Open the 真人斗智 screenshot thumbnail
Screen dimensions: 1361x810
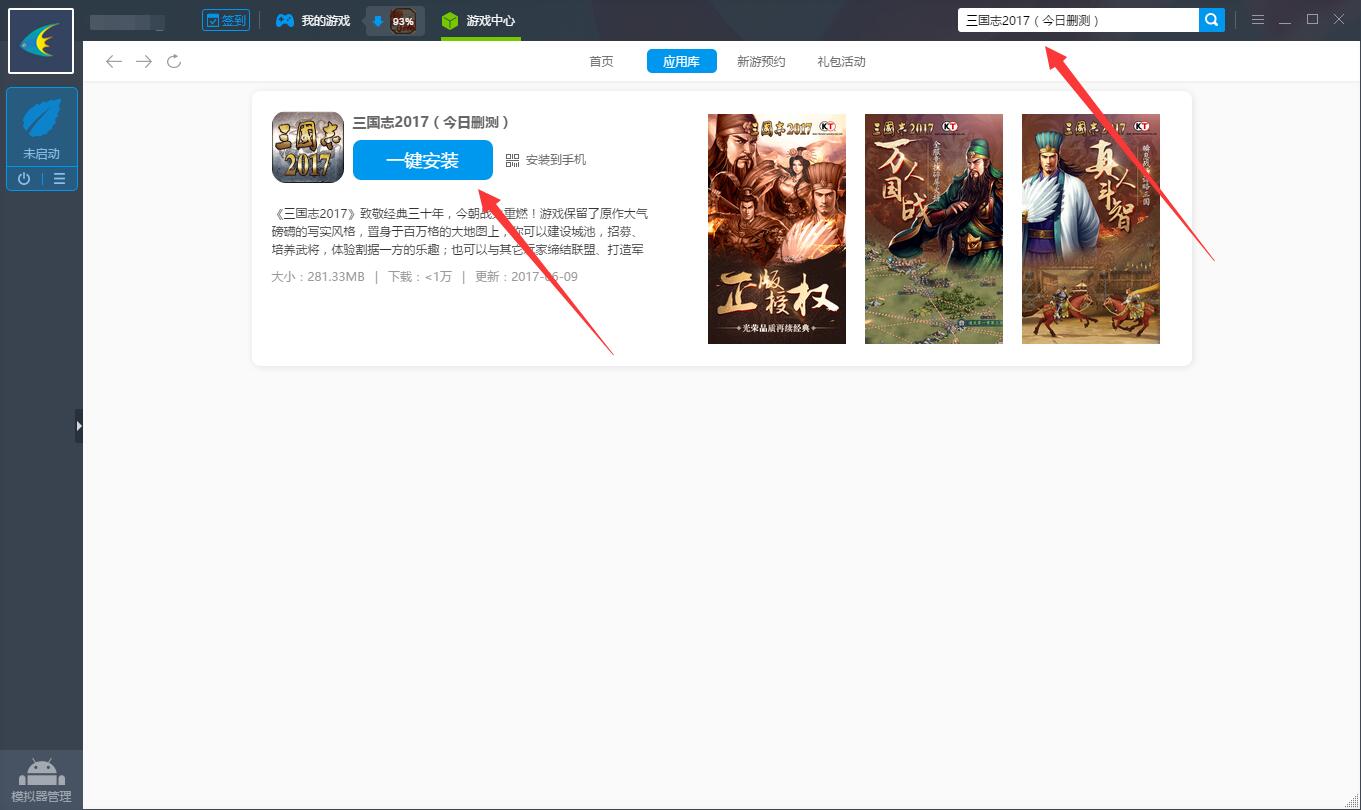pos(1091,229)
